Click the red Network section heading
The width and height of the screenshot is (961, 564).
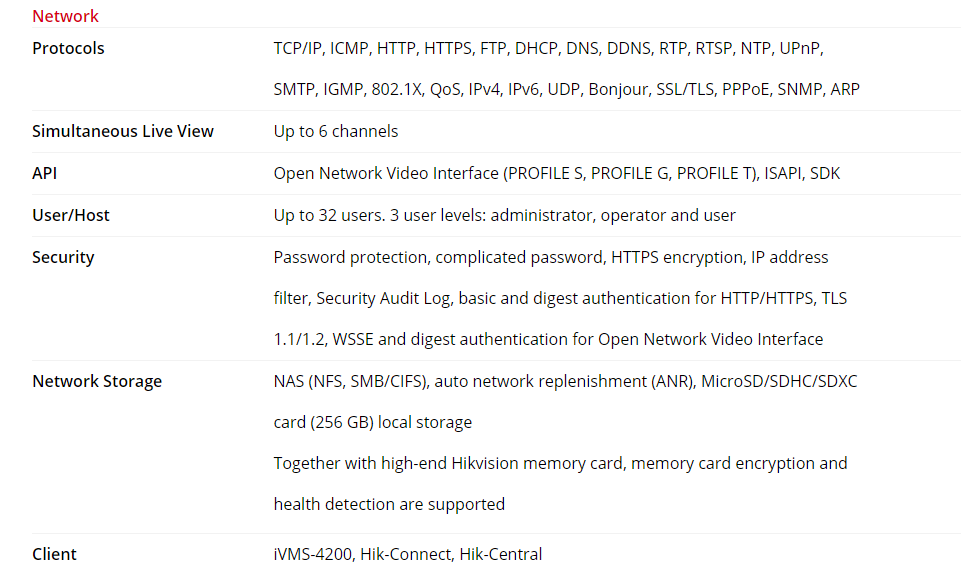tap(66, 16)
